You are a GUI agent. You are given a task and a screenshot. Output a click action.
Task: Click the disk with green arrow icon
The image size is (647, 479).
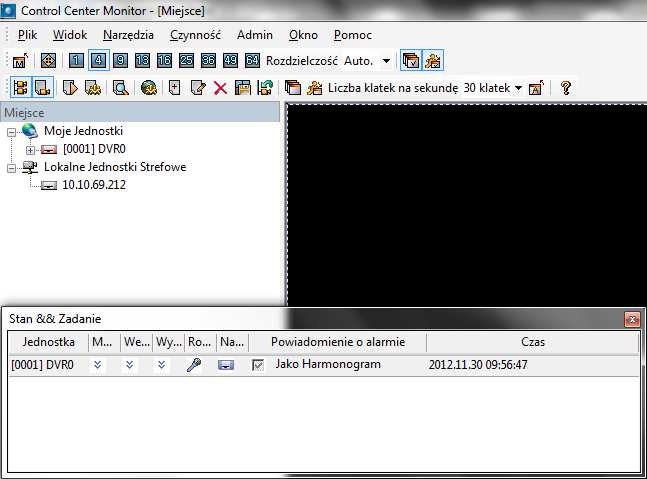(x=265, y=88)
